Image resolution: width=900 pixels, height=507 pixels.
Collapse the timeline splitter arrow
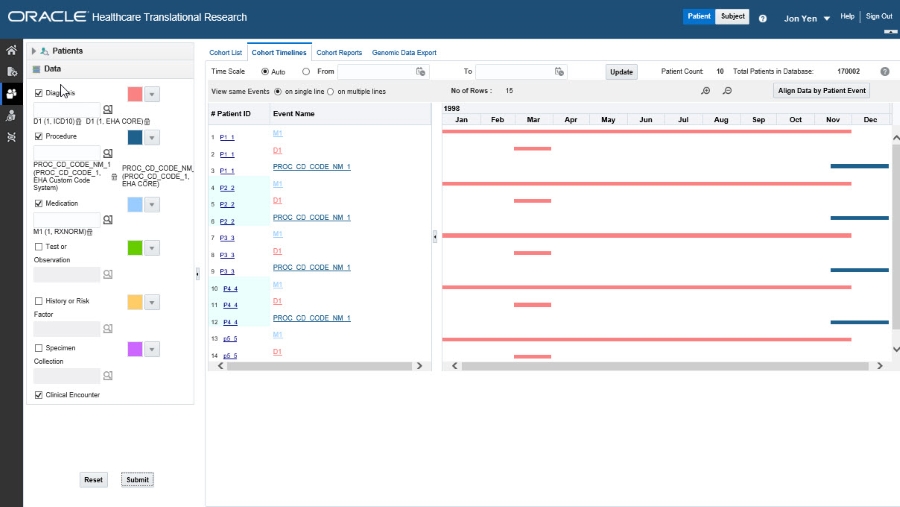pos(435,236)
